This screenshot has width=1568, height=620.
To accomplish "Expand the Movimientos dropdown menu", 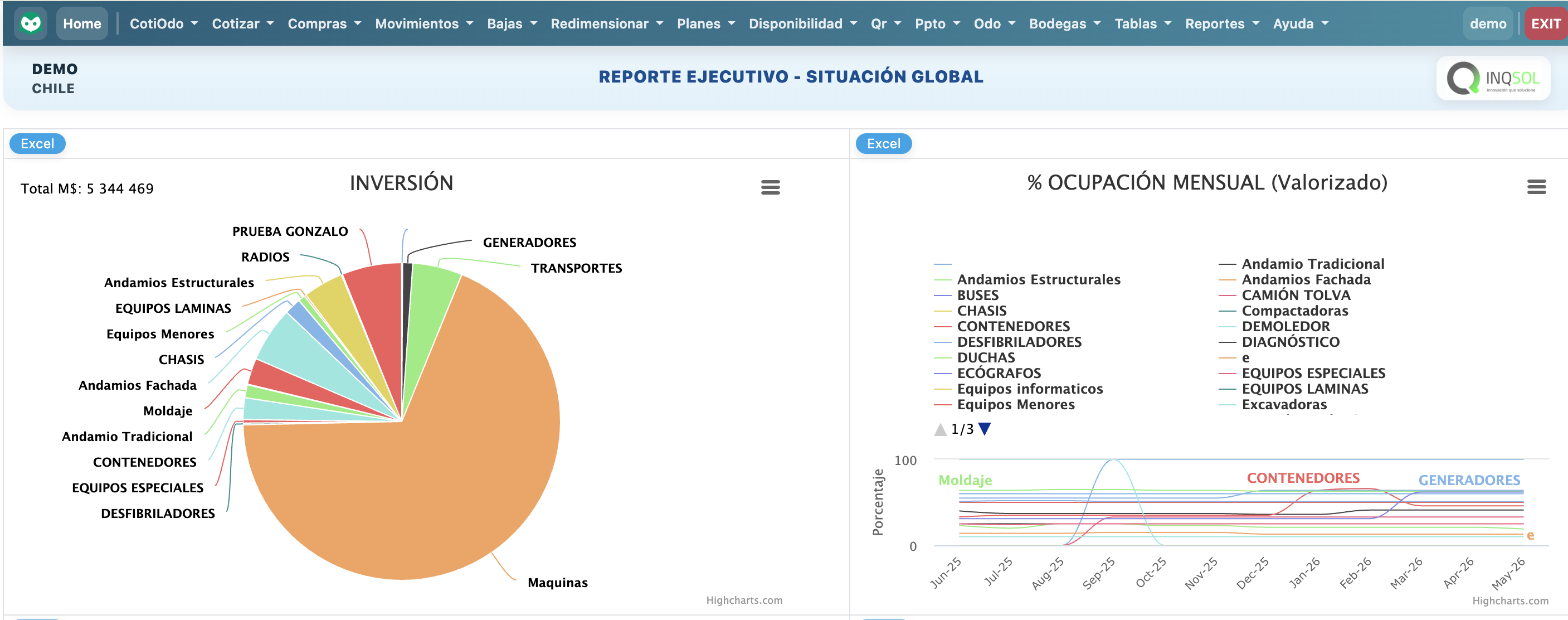I will 423,24.
